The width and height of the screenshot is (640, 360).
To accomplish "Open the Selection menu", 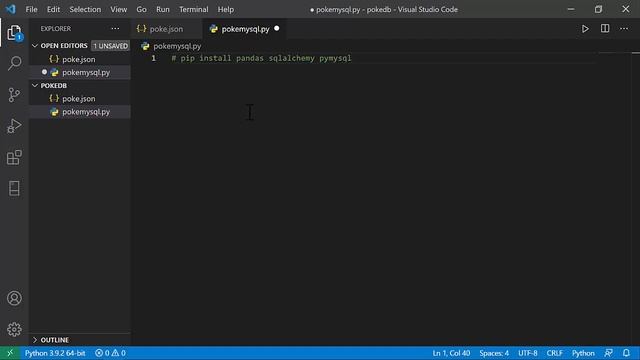I will coord(85,9).
